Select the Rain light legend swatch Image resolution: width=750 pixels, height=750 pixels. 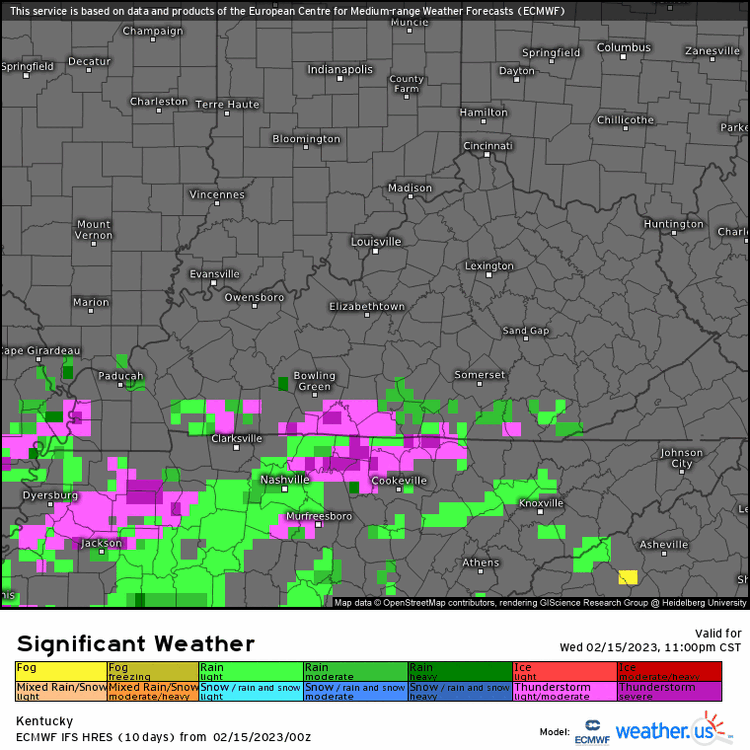tap(251, 671)
